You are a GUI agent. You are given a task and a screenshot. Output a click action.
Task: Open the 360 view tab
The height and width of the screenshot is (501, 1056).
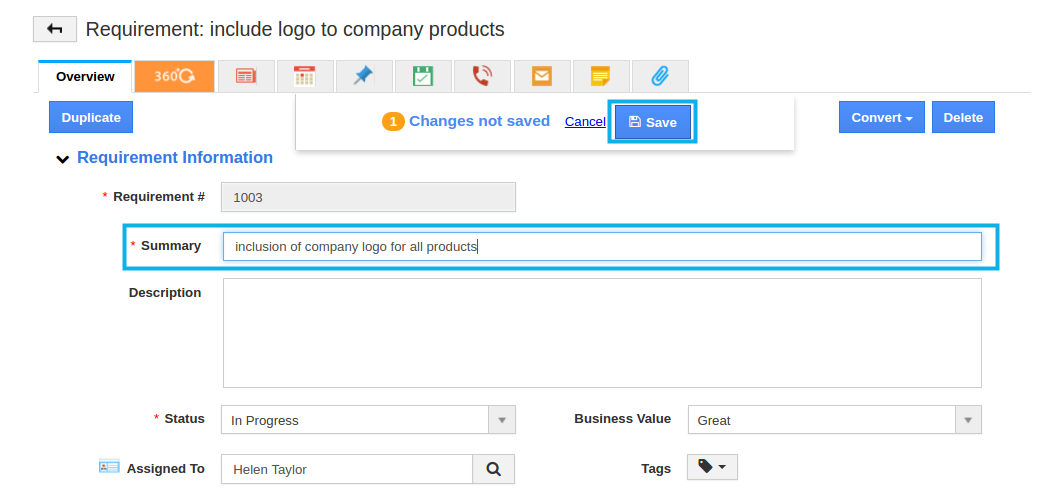coord(174,76)
